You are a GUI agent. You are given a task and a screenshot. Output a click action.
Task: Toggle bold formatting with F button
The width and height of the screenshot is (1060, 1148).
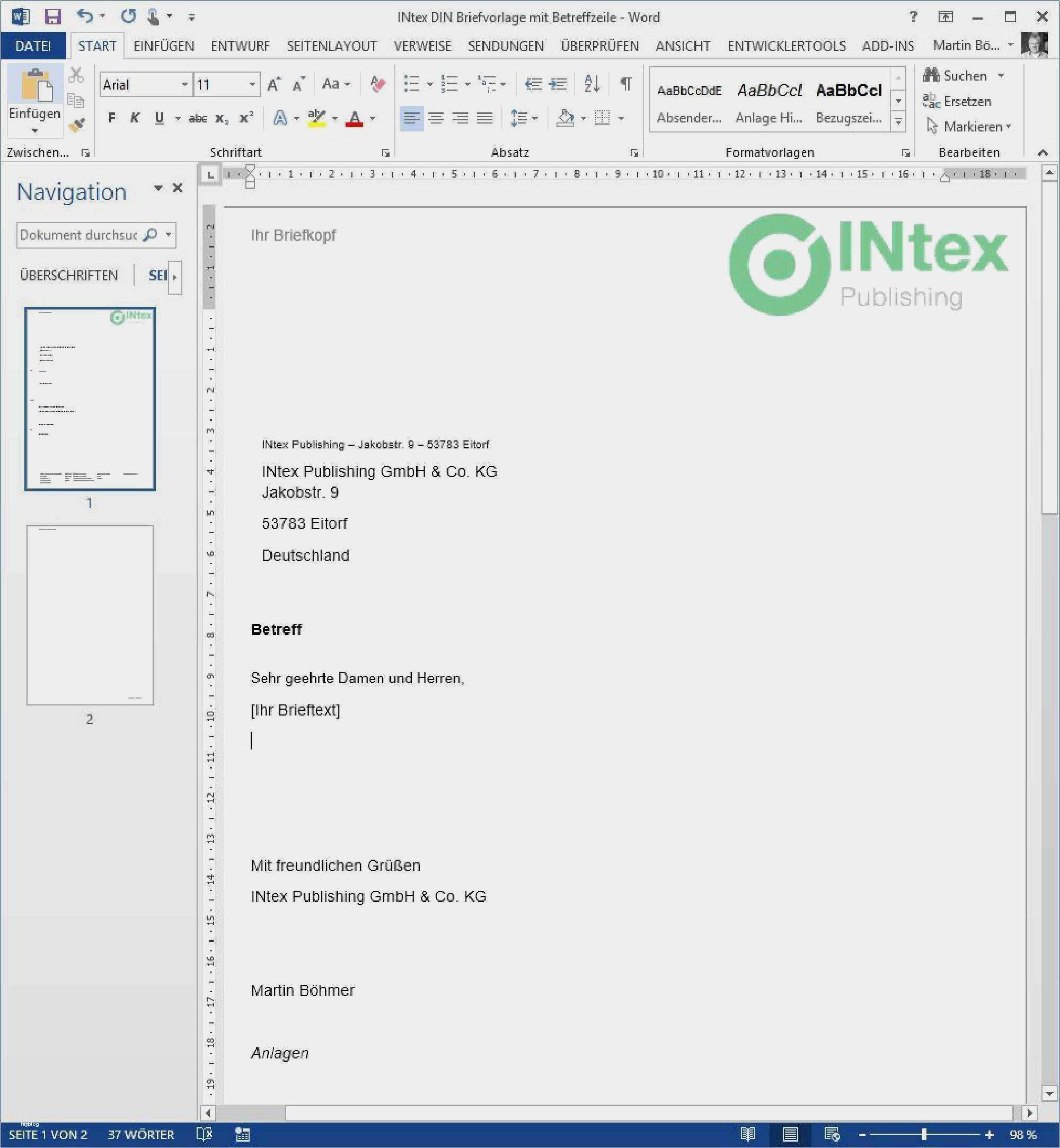112,118
